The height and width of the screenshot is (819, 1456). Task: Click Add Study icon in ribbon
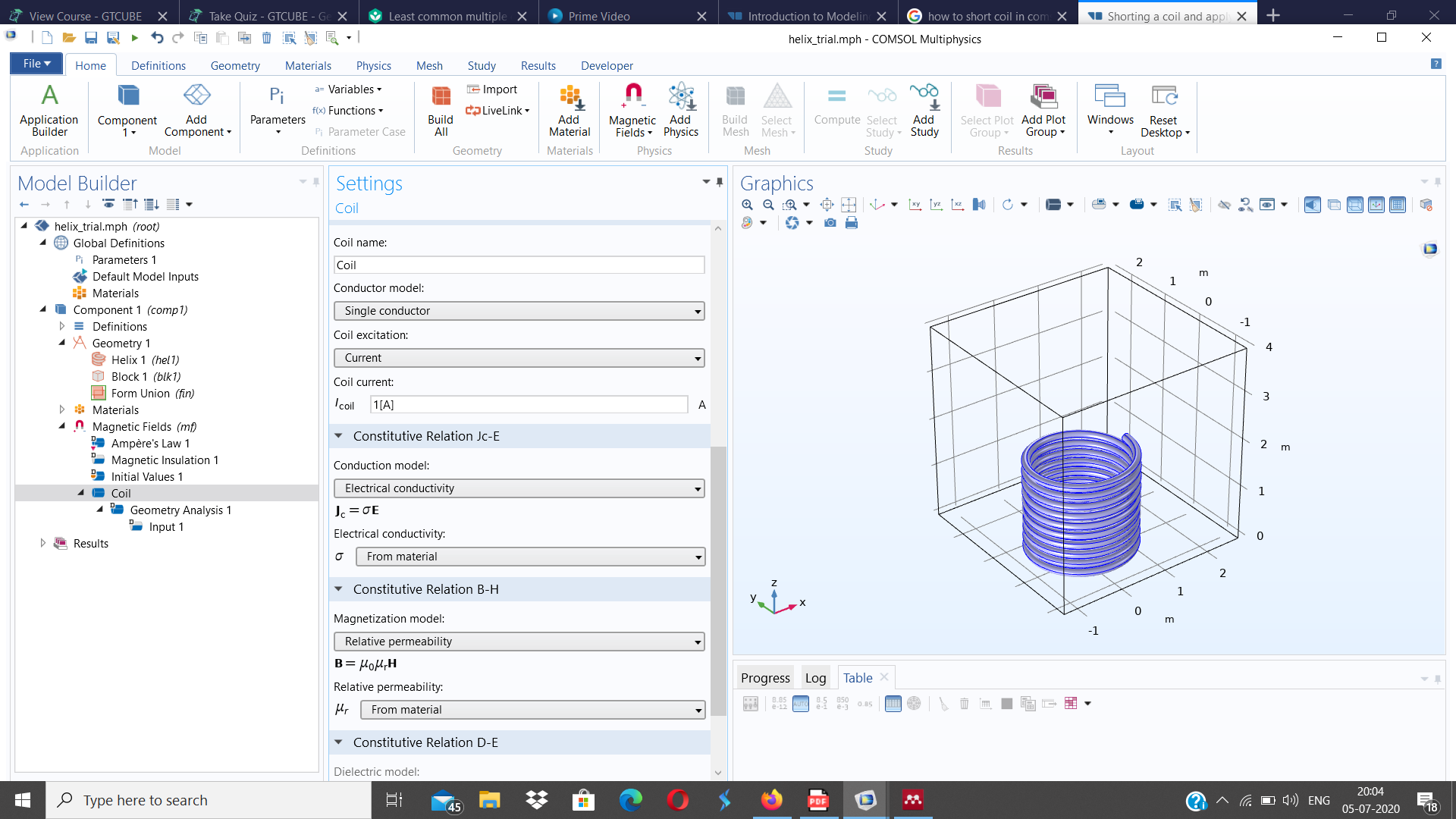pos(924,110)
